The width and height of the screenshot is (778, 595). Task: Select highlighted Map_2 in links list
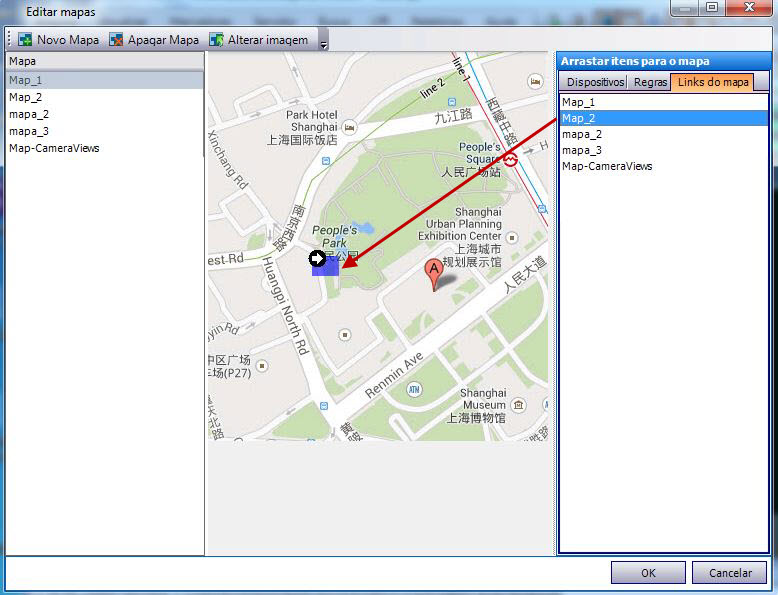[663, 118]
